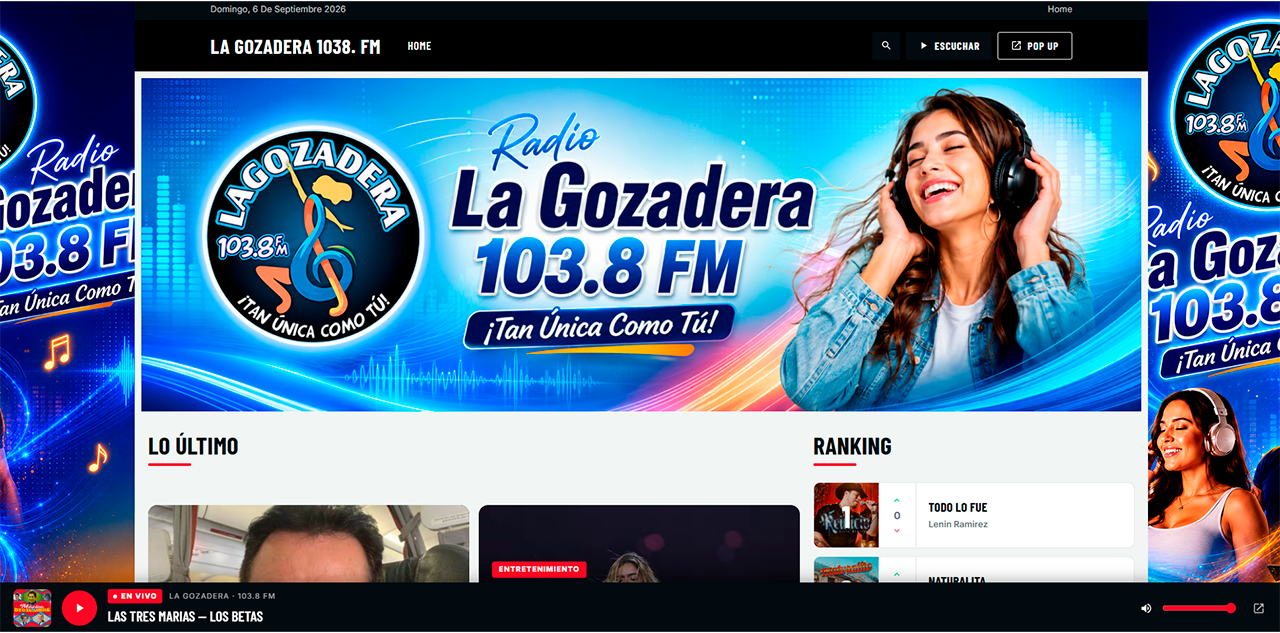Click the date Domingo, 6 De Septiembre 2026
Image resolution: width=1280 pixels, height=633 pixels.
tap(278, 9)
